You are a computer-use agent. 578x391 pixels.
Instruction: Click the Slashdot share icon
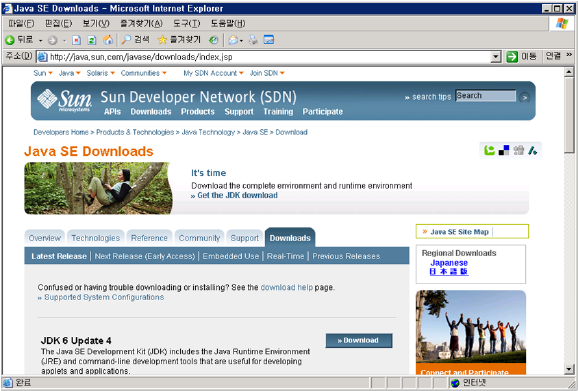point(533,150)
